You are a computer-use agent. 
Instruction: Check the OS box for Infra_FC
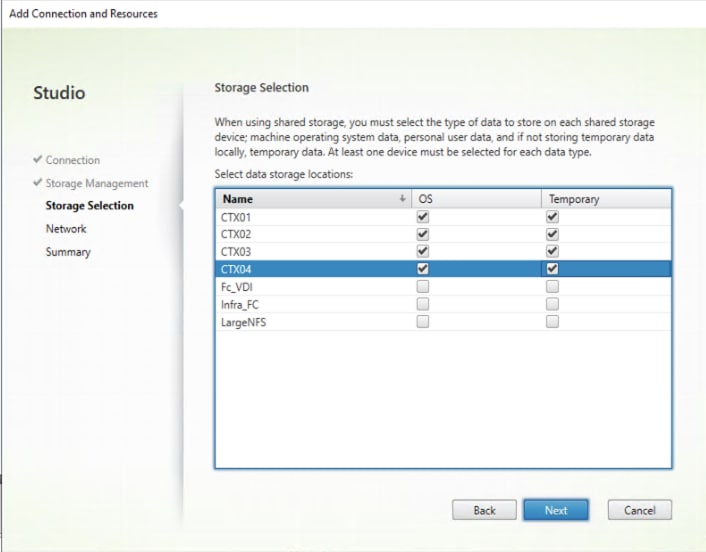[422, 304]
